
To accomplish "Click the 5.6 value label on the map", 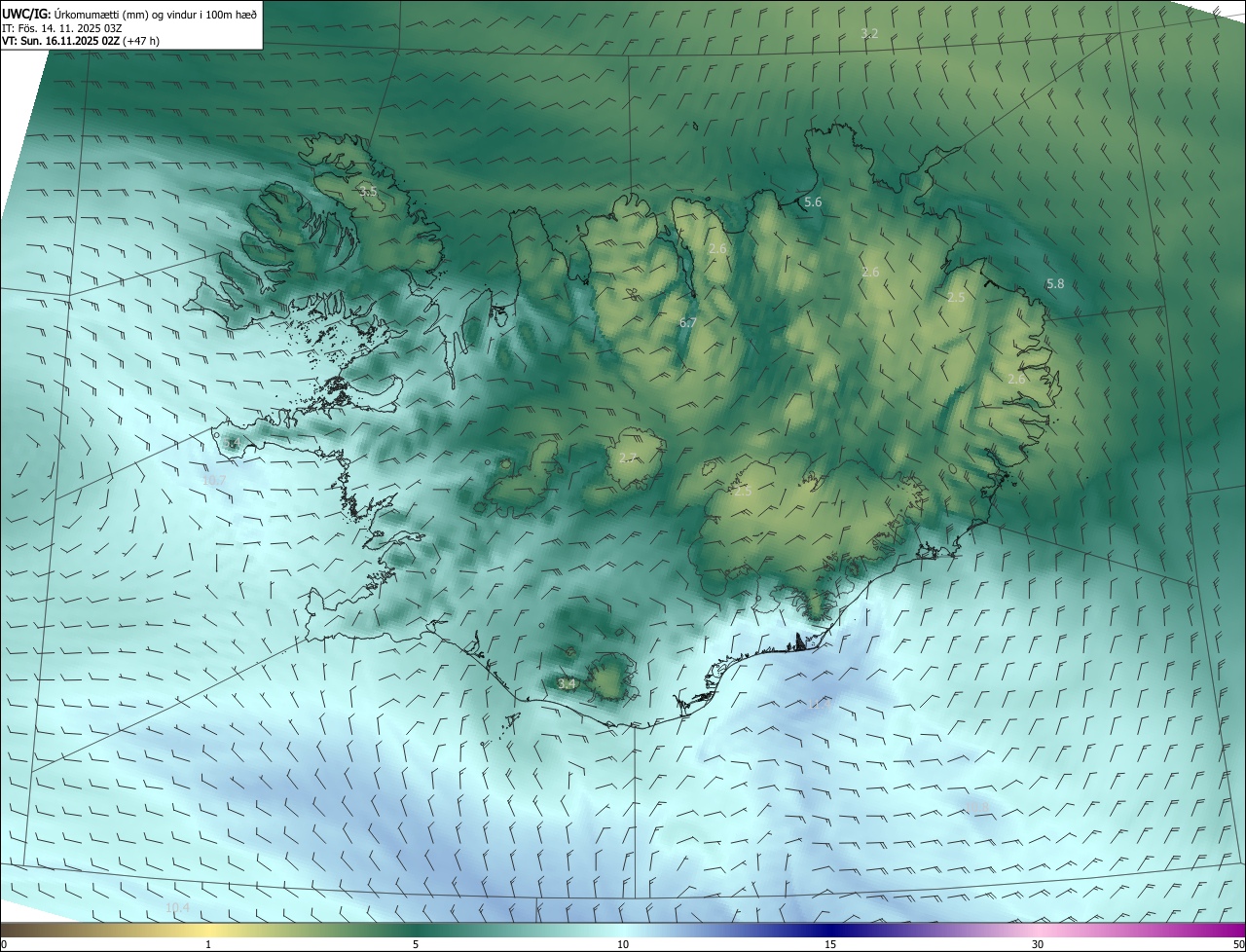I will [813, 202].
